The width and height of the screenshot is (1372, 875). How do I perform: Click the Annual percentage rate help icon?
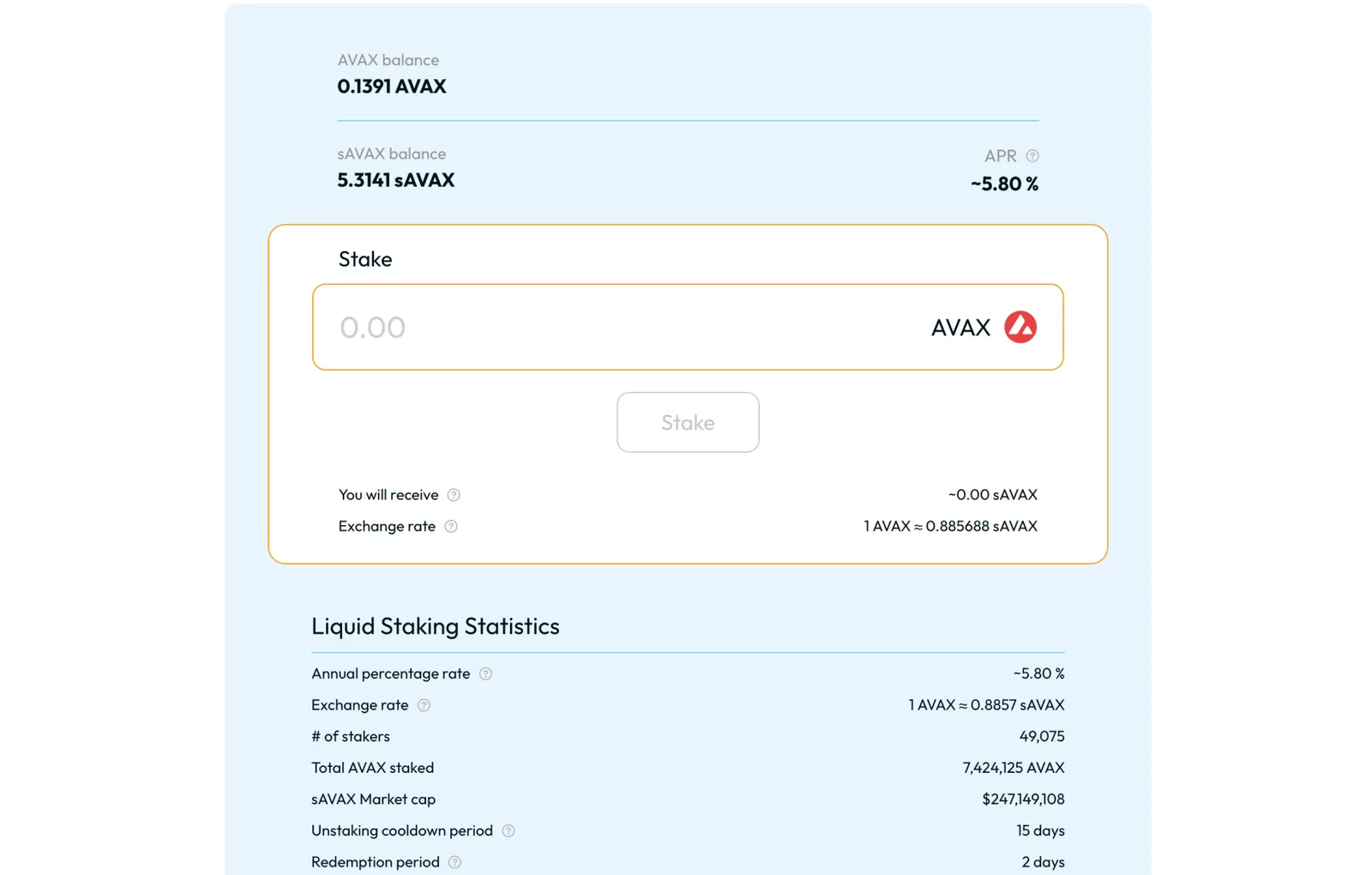(x=485, y=674)
